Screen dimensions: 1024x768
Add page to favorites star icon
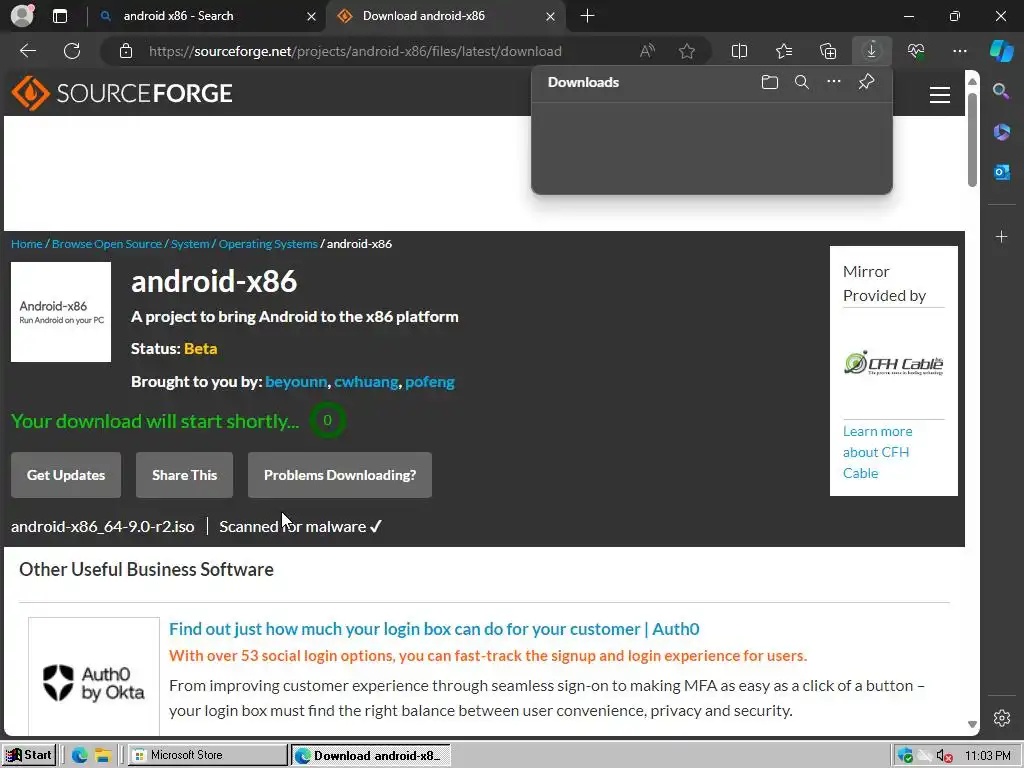tap(686, 51)
